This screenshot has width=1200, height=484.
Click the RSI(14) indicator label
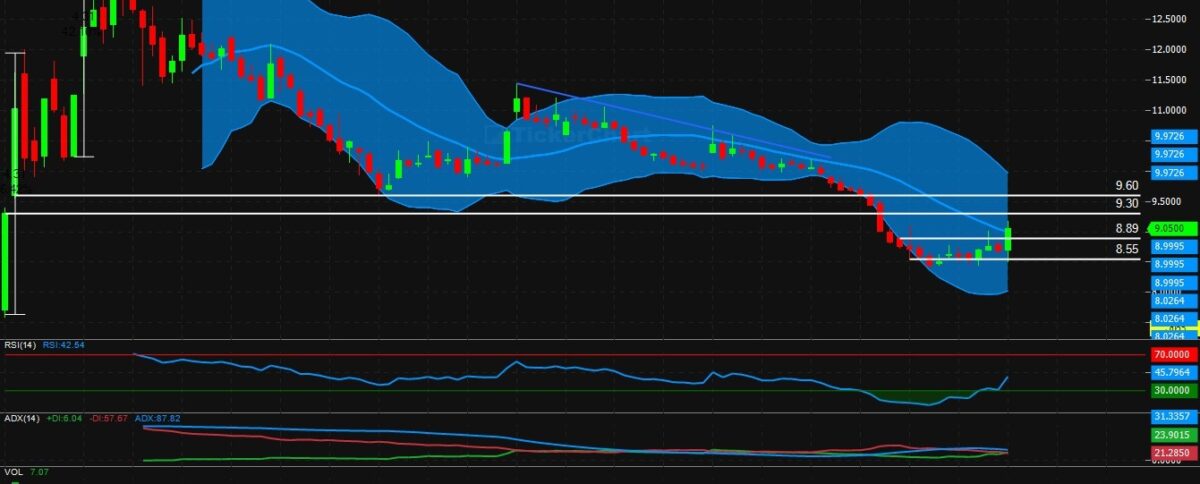[x=19, y=345]
